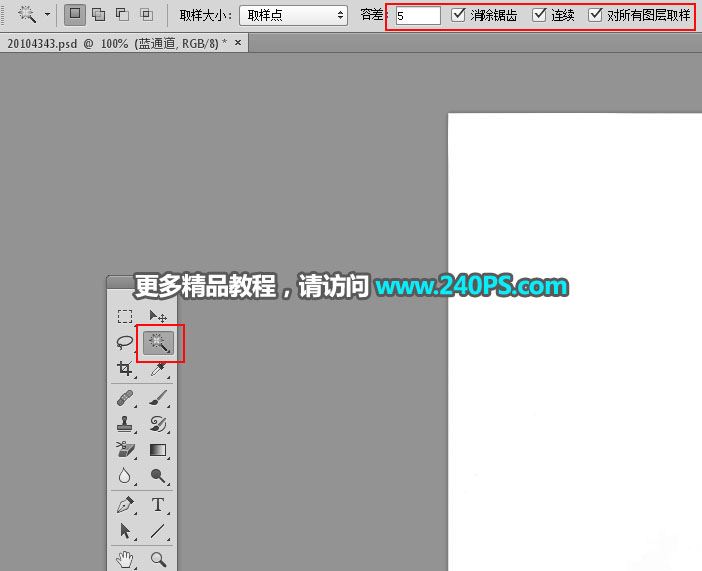Select the Brush tool
This screenshot has height=571, width=702.
(158, 398)
